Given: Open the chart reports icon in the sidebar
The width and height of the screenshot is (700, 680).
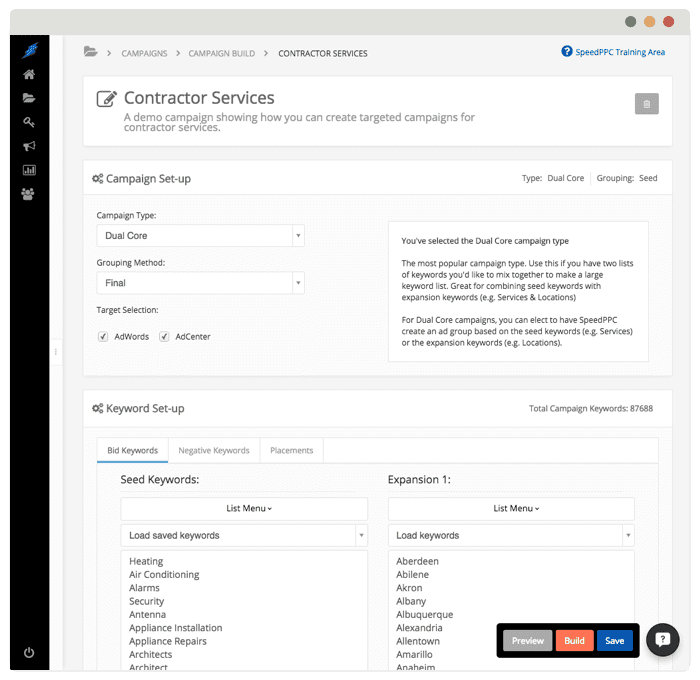Looking at the screenshot, I should pyautogui.click(x=29, y=170).
